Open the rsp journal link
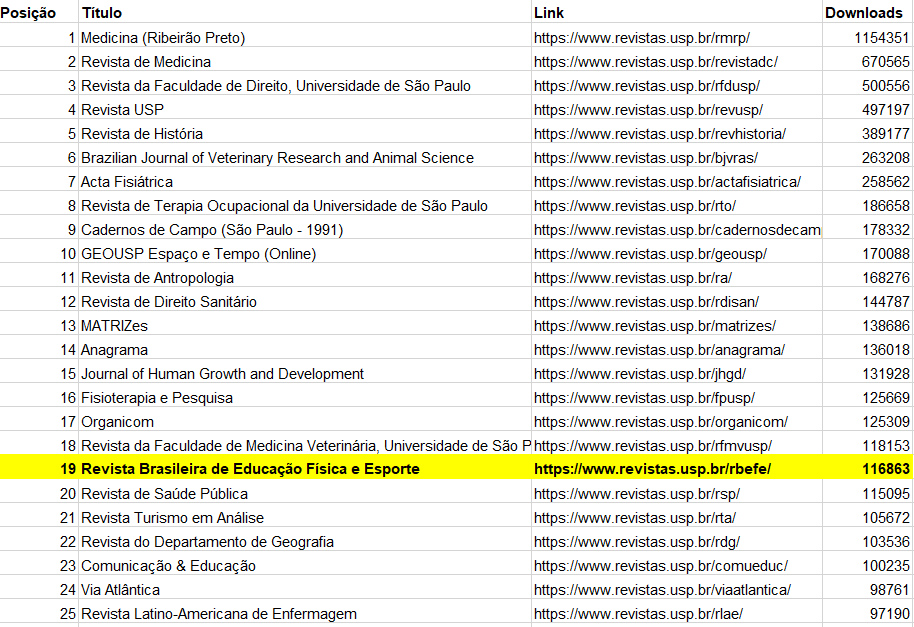This screenshot has width=914, height=627. click(x=637, y=494)
